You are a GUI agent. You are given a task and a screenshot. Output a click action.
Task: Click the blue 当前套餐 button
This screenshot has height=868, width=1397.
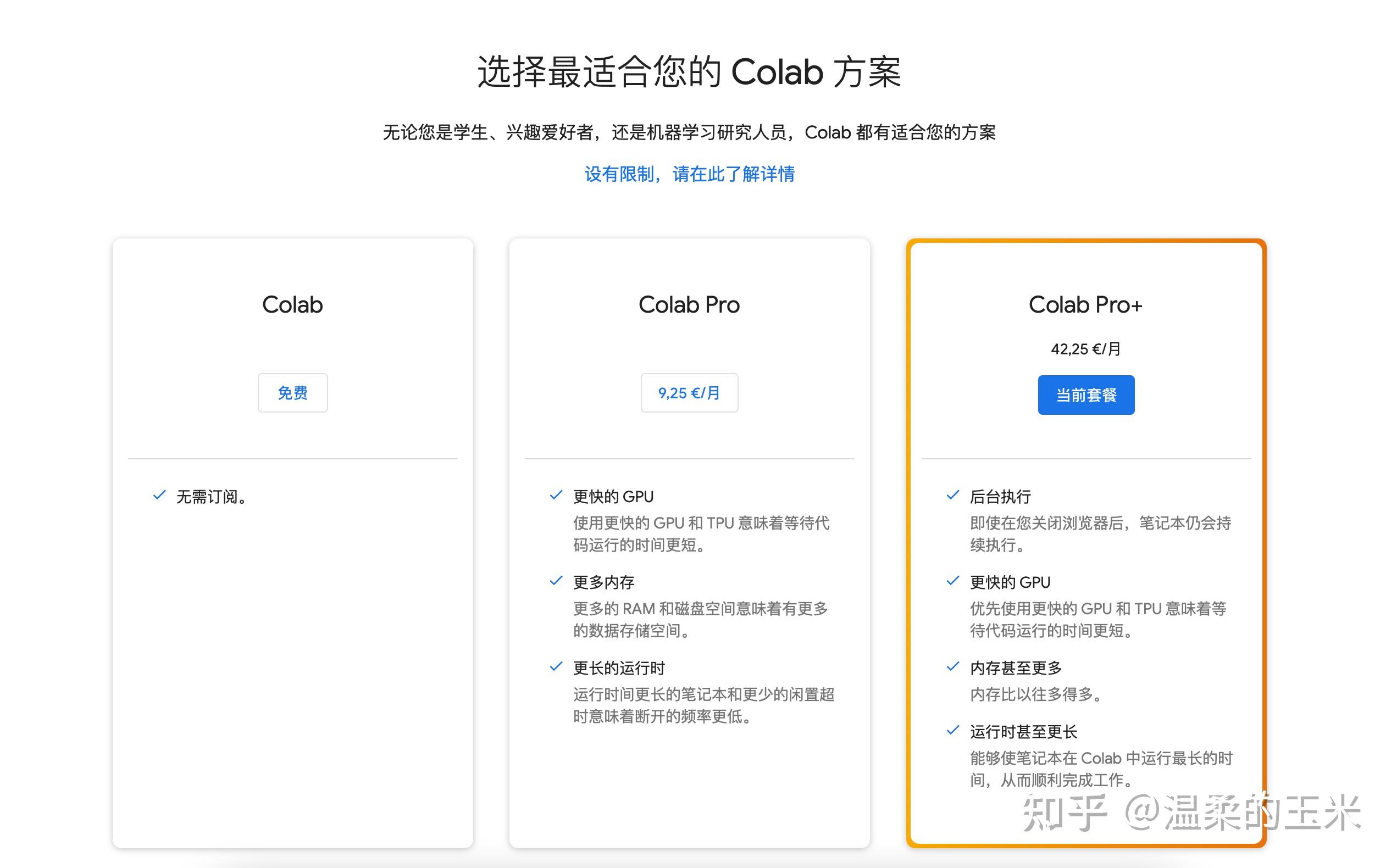click(x=1085, y=394)
